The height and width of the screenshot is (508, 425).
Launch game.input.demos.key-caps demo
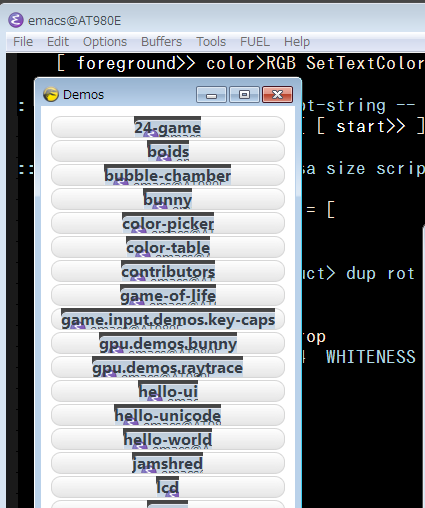pos(168,319)
